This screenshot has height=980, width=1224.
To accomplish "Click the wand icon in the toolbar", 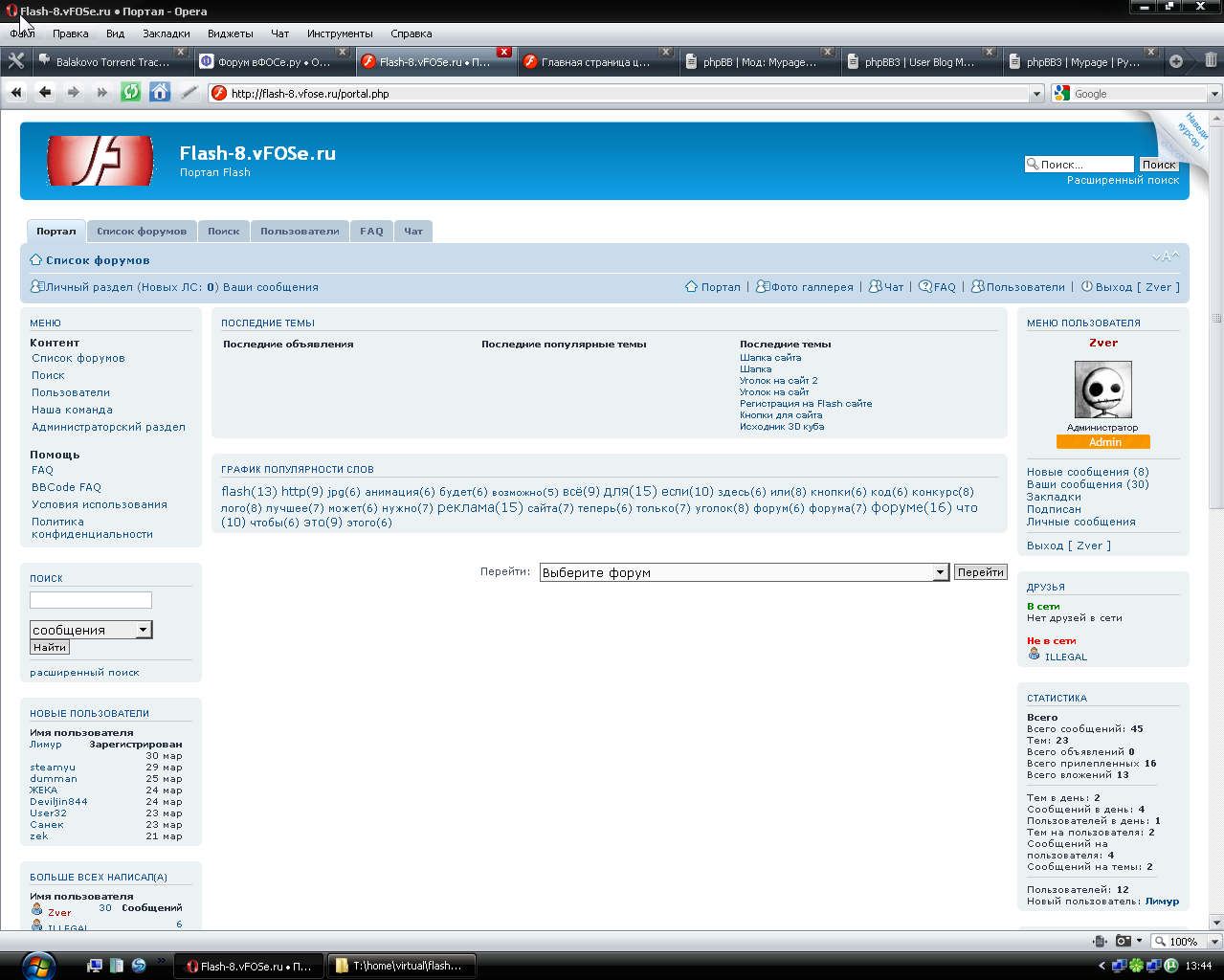I will coord(189,93).
